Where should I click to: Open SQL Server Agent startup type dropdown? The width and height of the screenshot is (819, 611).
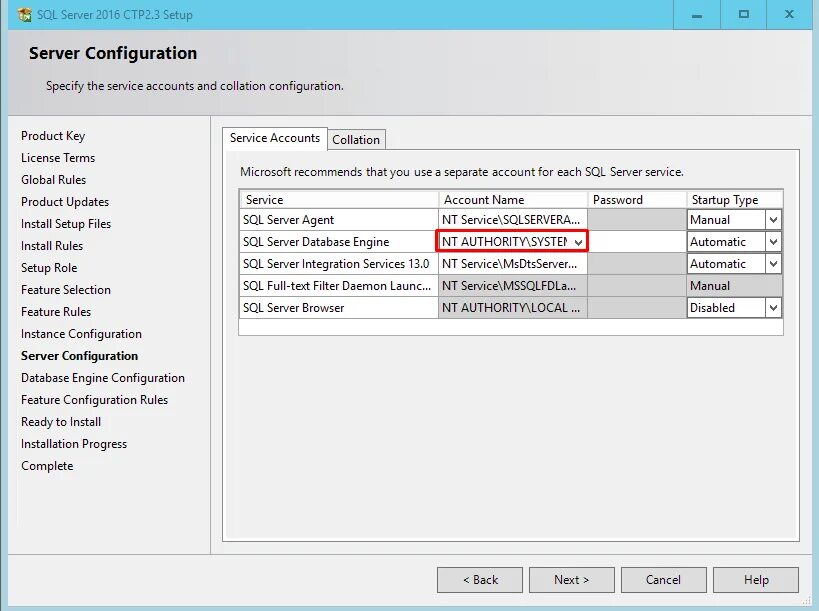click(774, 220)
